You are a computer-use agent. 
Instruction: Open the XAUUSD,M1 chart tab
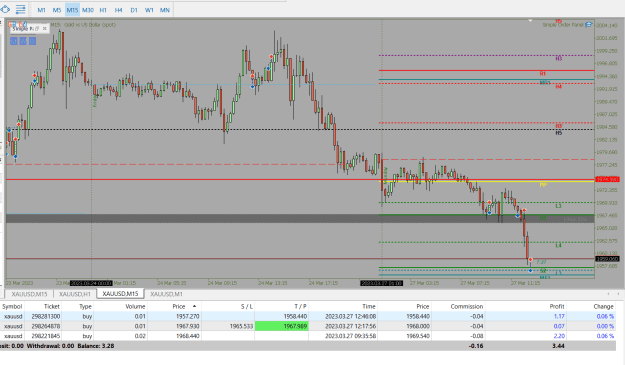[x=166, y=294]
